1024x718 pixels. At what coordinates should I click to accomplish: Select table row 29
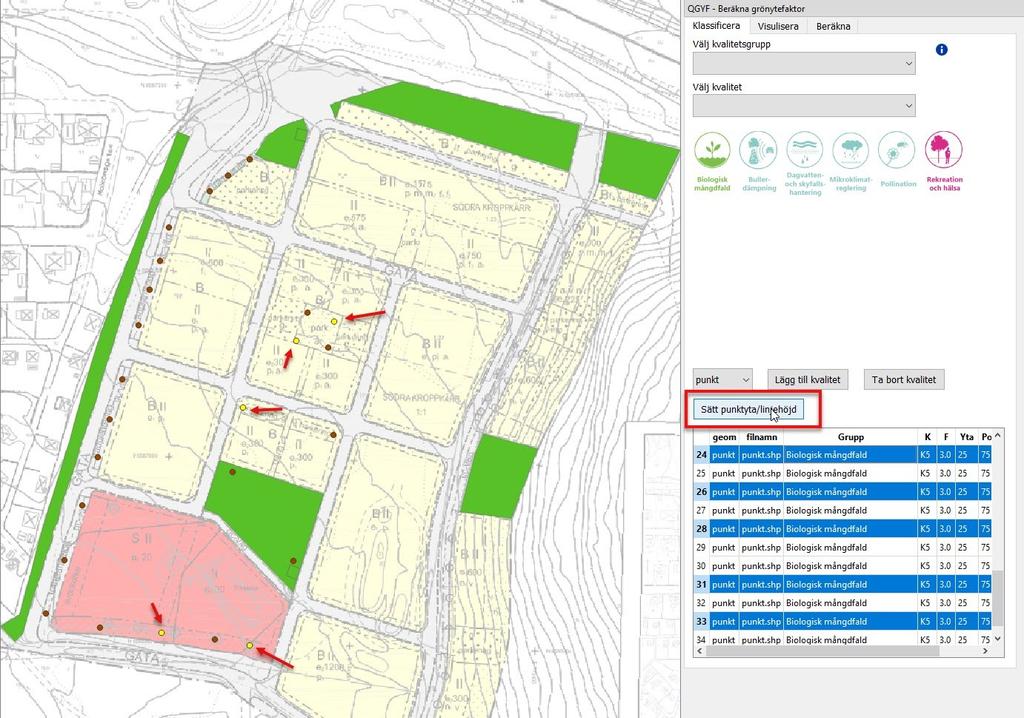(x=842, y=547)
